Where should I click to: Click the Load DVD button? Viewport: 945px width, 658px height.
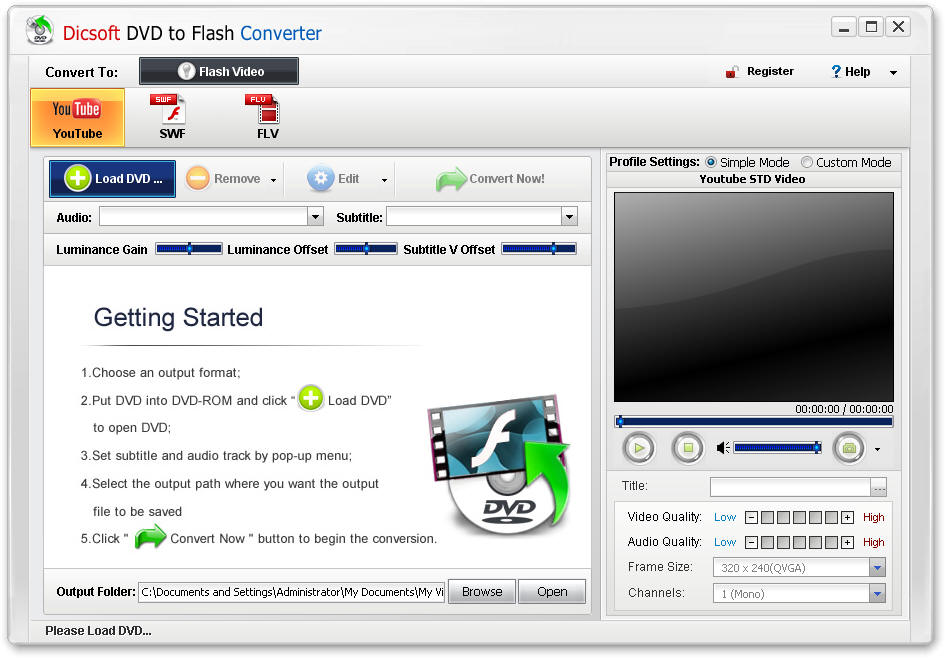click(112, 179)
